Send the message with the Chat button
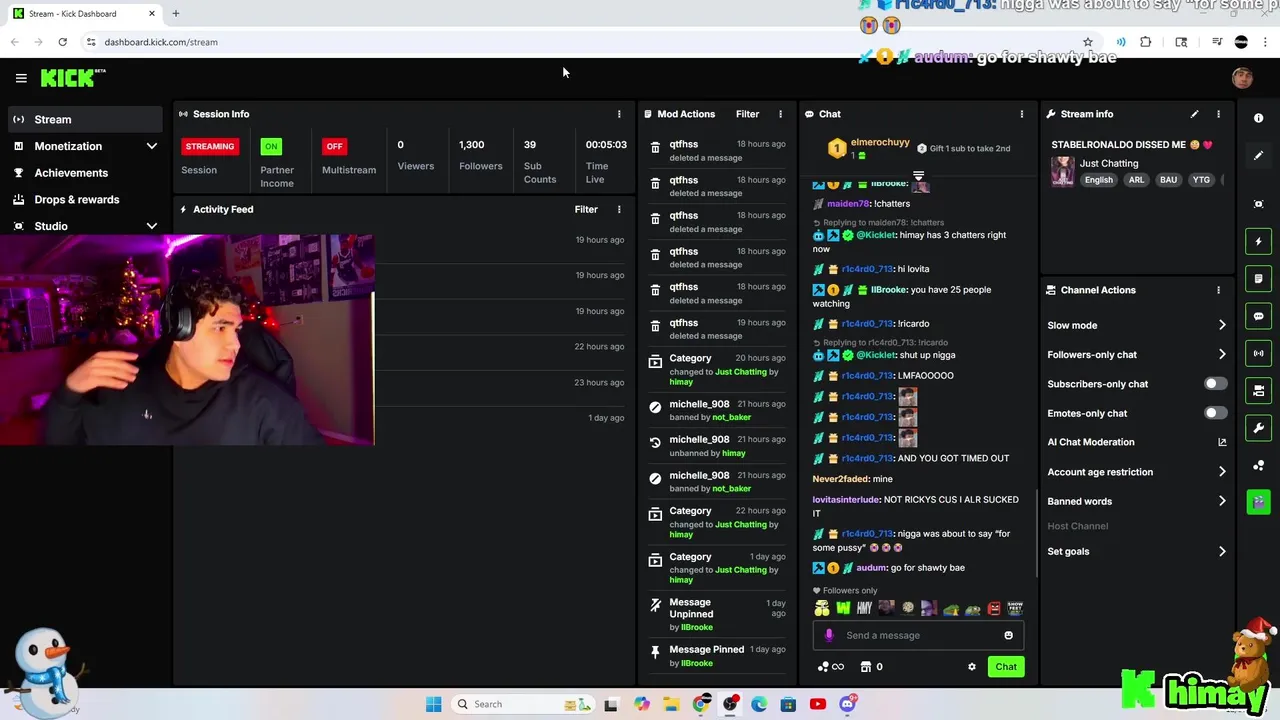The image size is (1280, 720). coord(1006,667)
